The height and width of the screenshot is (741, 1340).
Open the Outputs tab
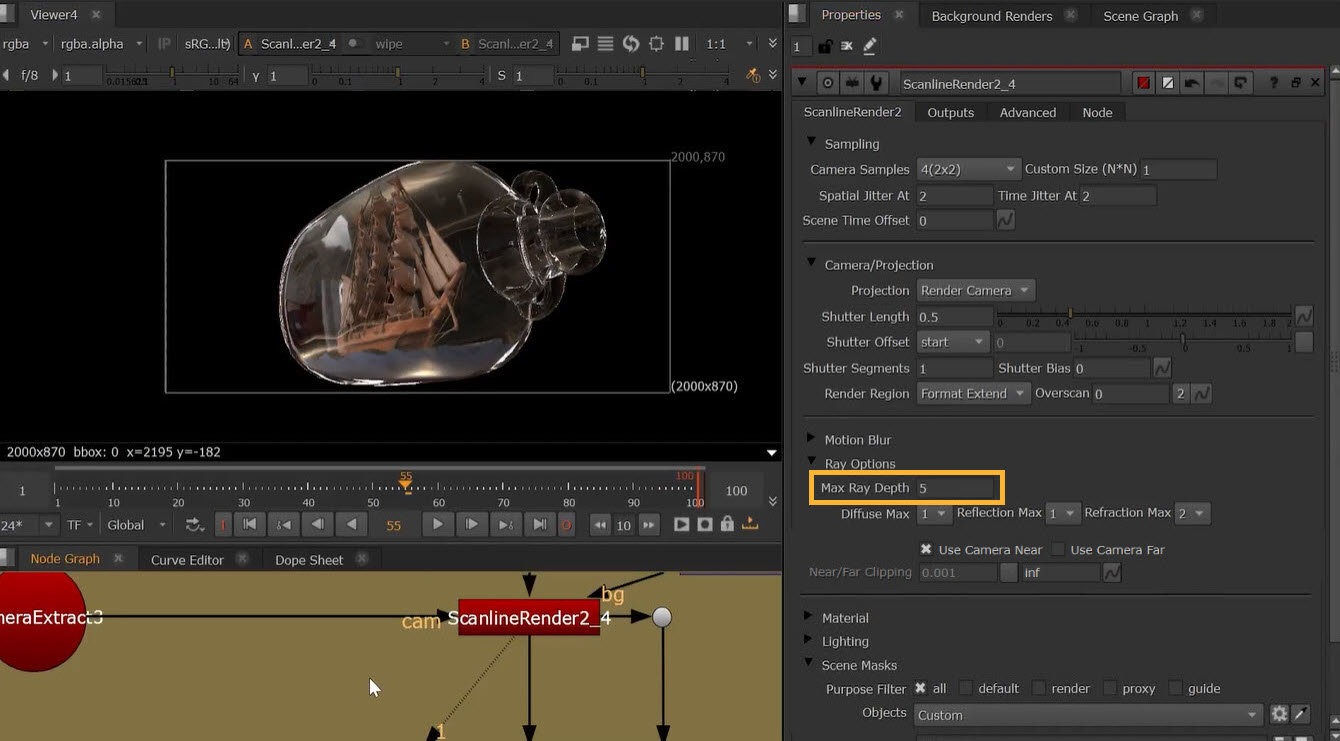(x=950, y=113)
